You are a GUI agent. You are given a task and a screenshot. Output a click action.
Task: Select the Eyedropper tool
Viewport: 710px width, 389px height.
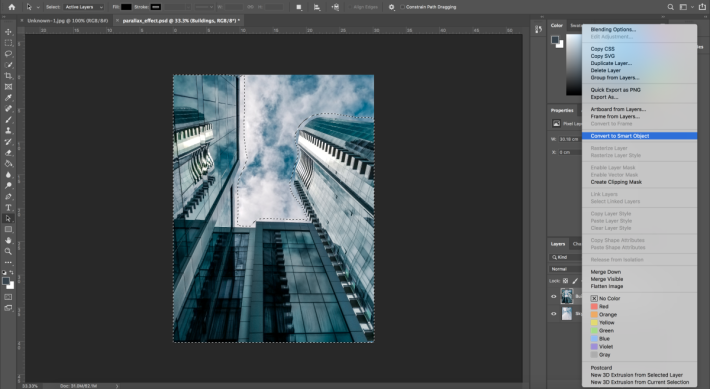(x=8, y=98)
